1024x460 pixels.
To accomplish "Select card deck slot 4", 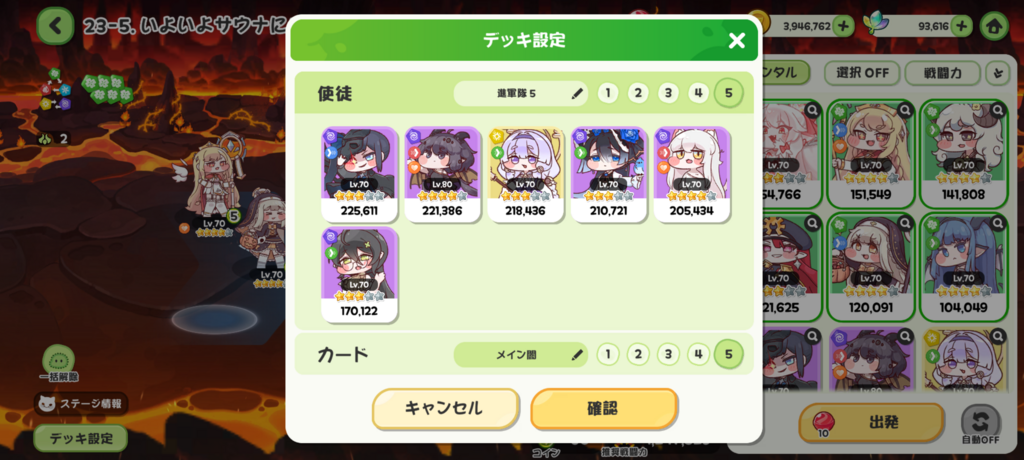I will coord(698,355).
